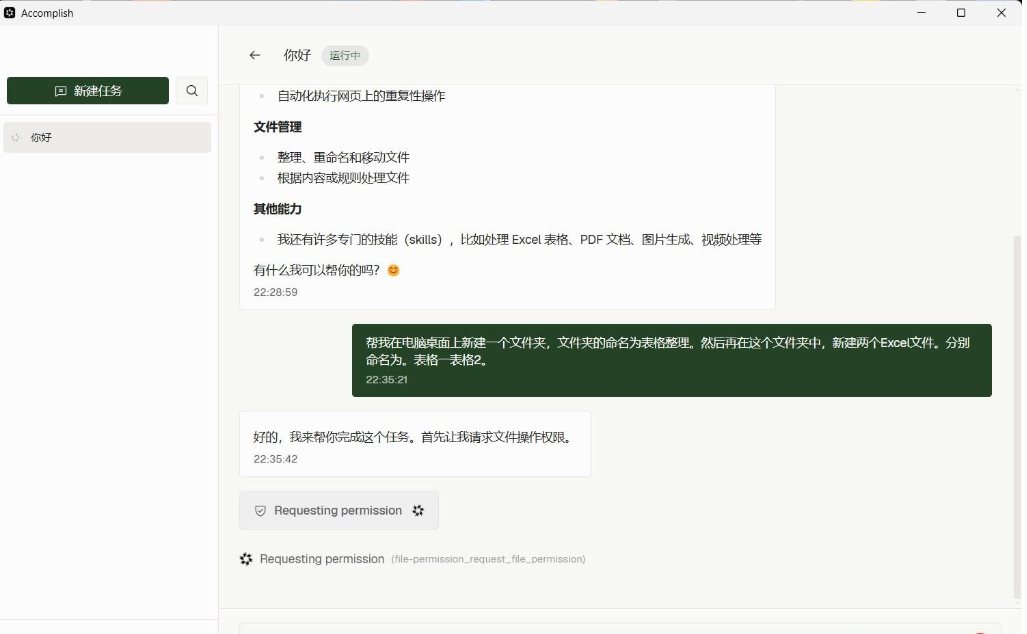
Task: Click the smiley emoji in the assistant message
Action: click(392, 270)
